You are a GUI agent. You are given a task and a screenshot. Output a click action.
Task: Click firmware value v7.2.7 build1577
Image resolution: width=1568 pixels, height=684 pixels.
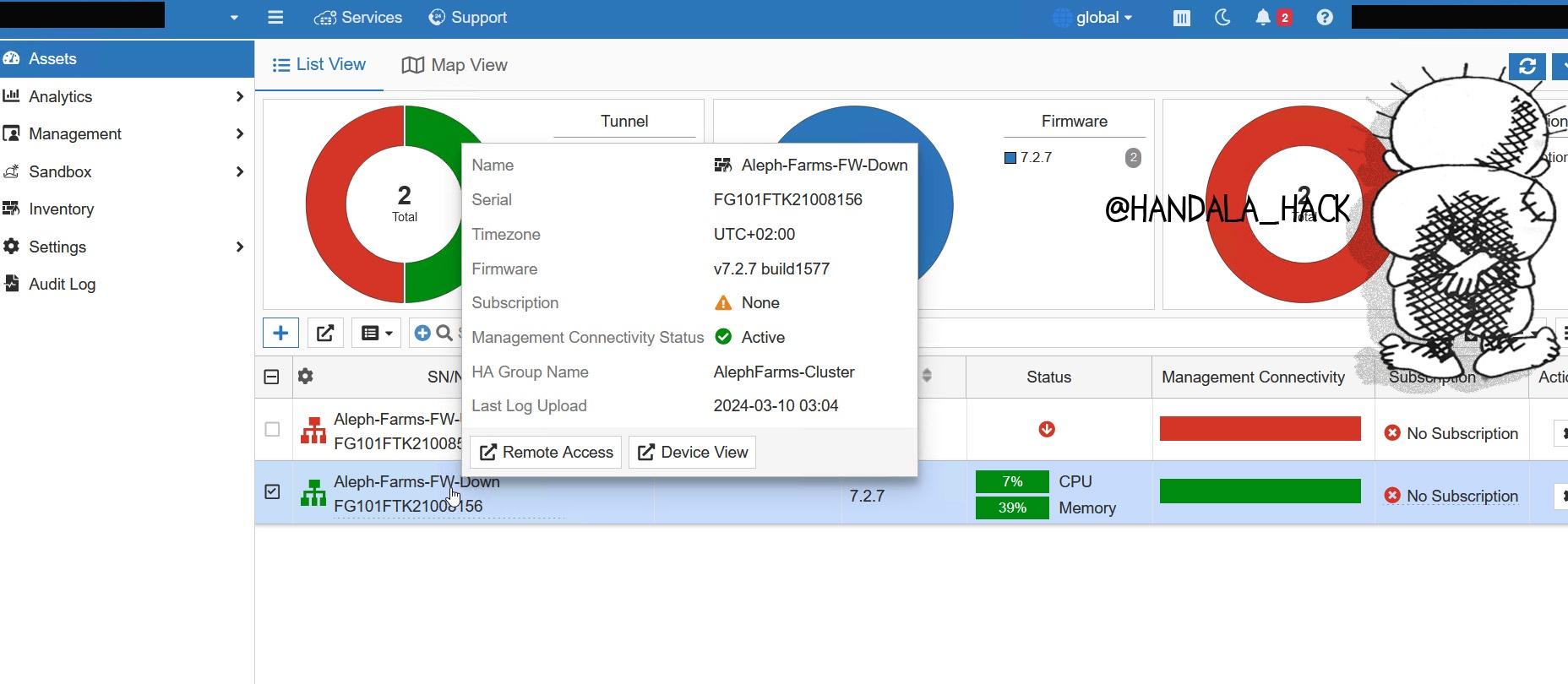click(771, 269)
